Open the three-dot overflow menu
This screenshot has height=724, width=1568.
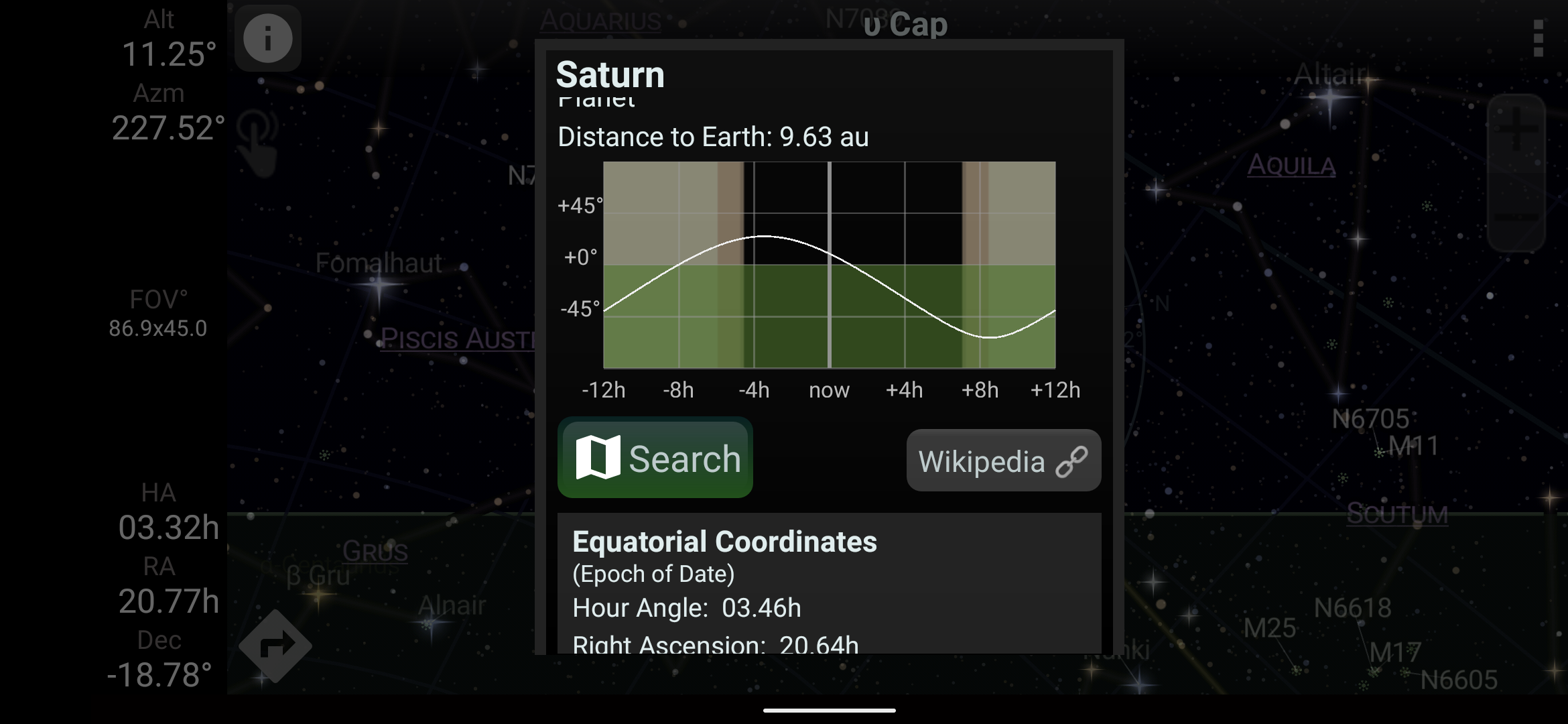pos(1538,38)
